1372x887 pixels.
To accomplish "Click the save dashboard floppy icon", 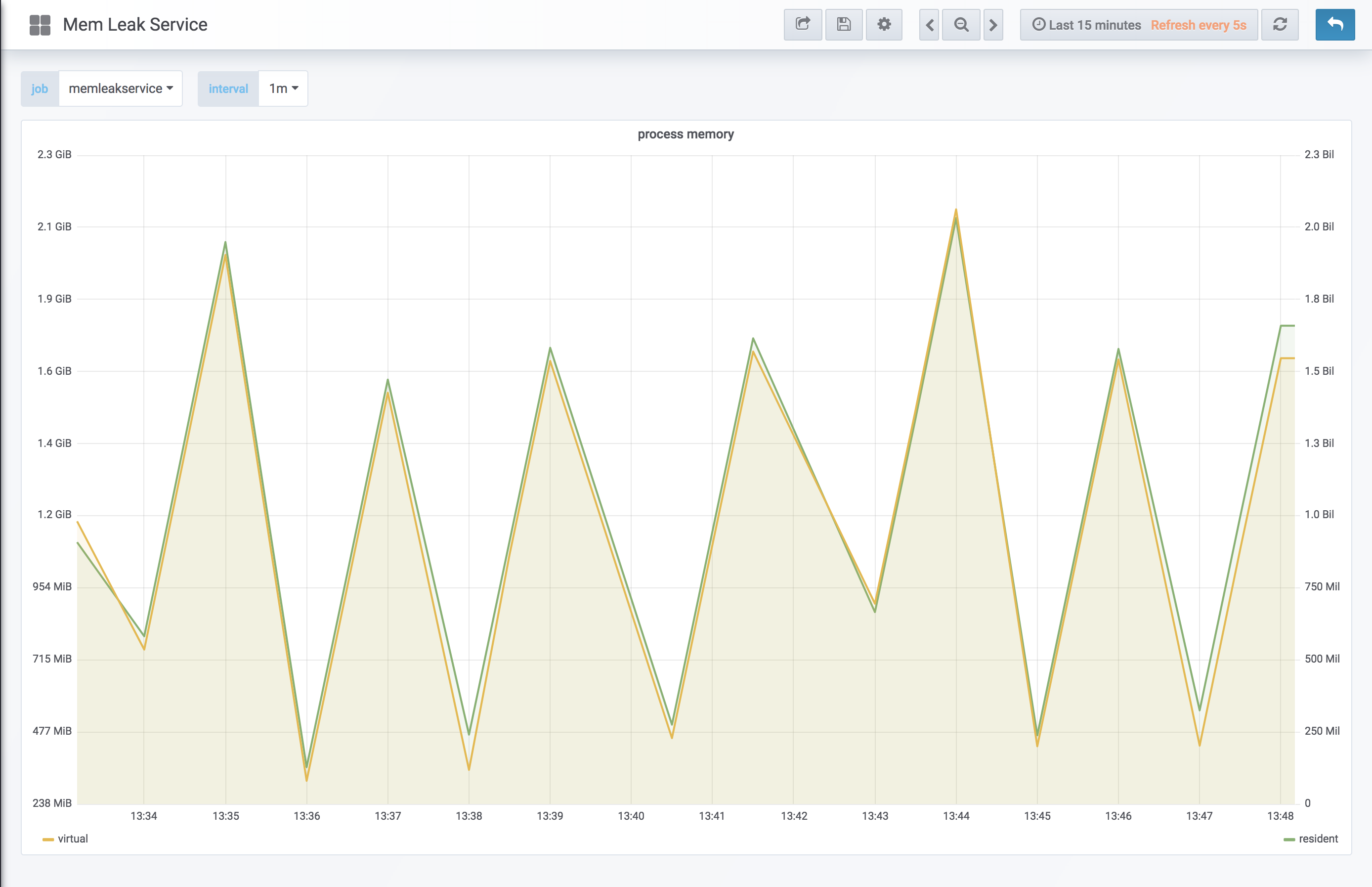I will coord(844,24).
